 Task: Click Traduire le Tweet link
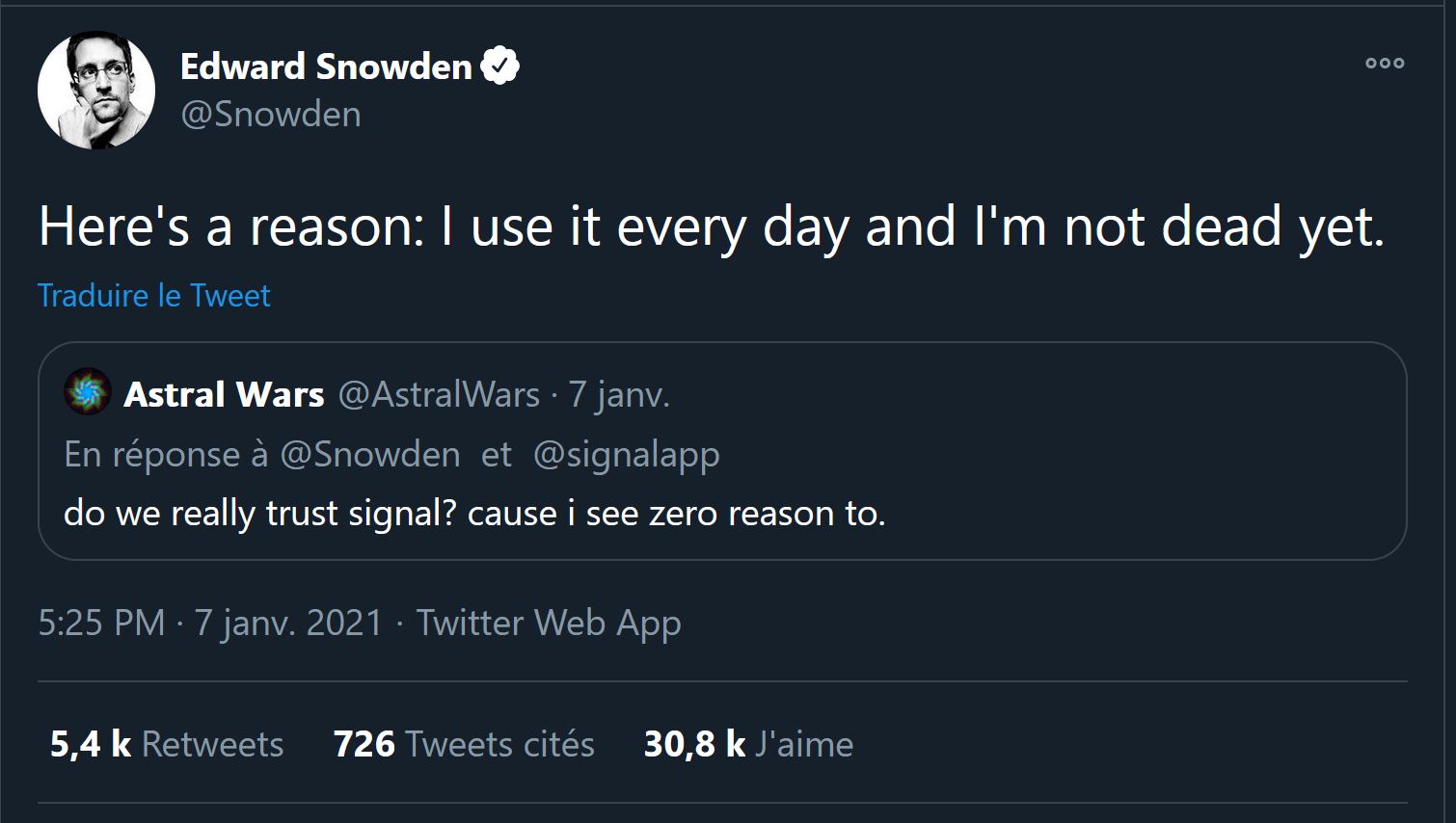pyautogui.click(x=154, y=295)
